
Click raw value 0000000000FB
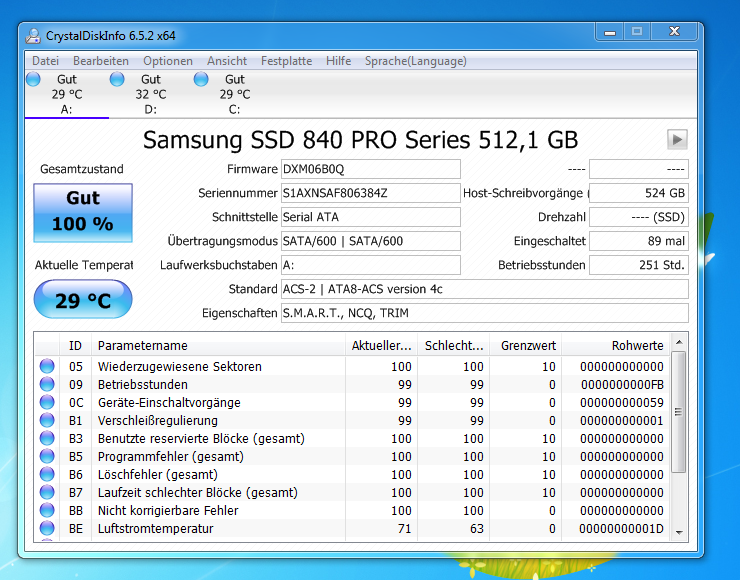click(x=622, y=385)
